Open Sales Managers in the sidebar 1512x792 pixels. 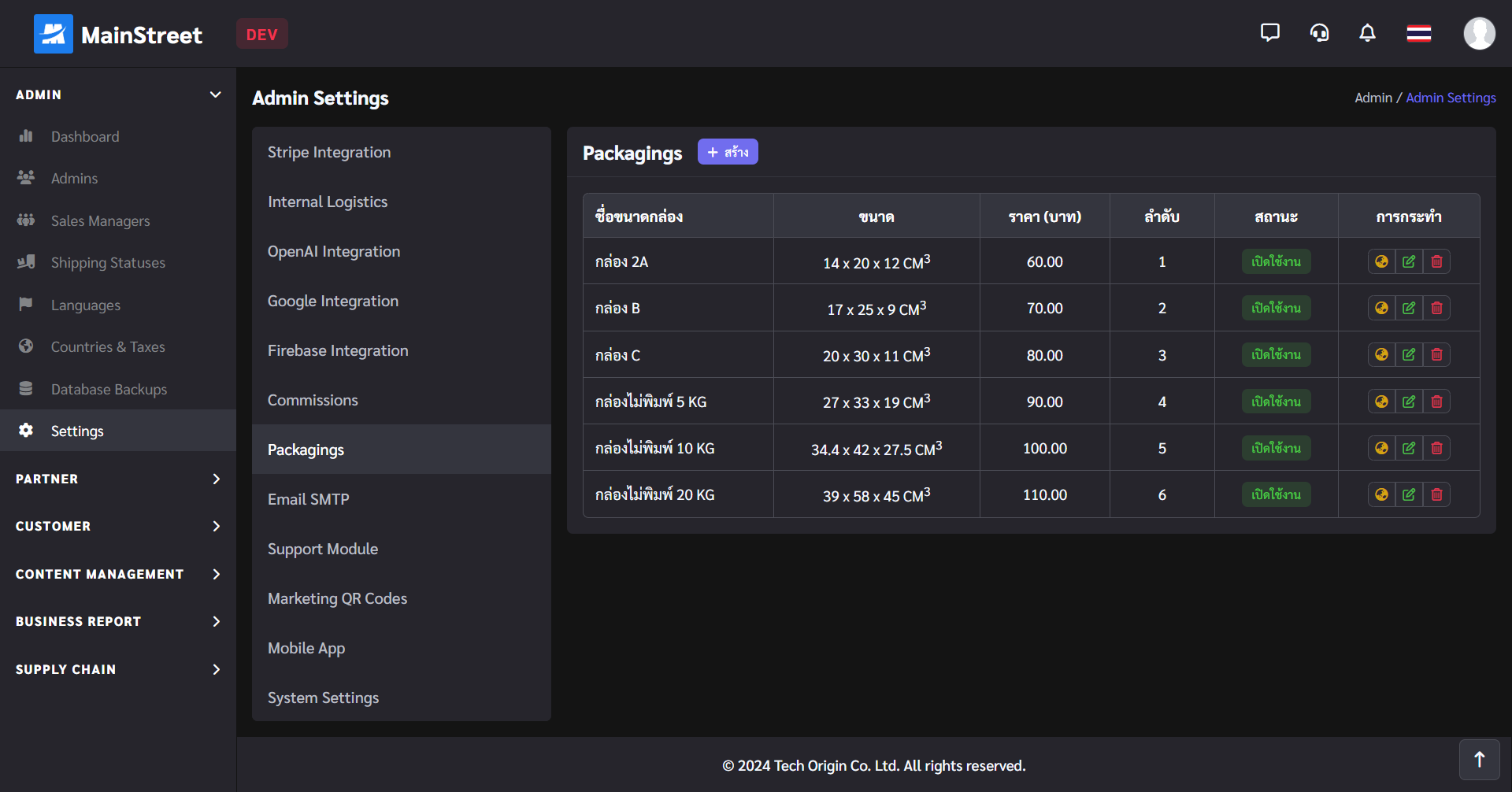[118, 220]
